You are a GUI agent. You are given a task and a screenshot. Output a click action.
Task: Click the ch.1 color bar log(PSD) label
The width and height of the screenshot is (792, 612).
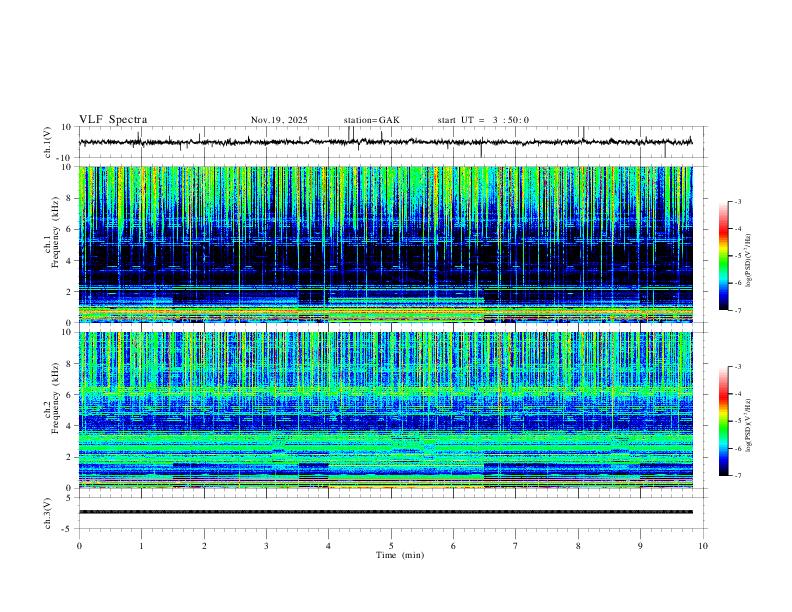coord(749,261)
